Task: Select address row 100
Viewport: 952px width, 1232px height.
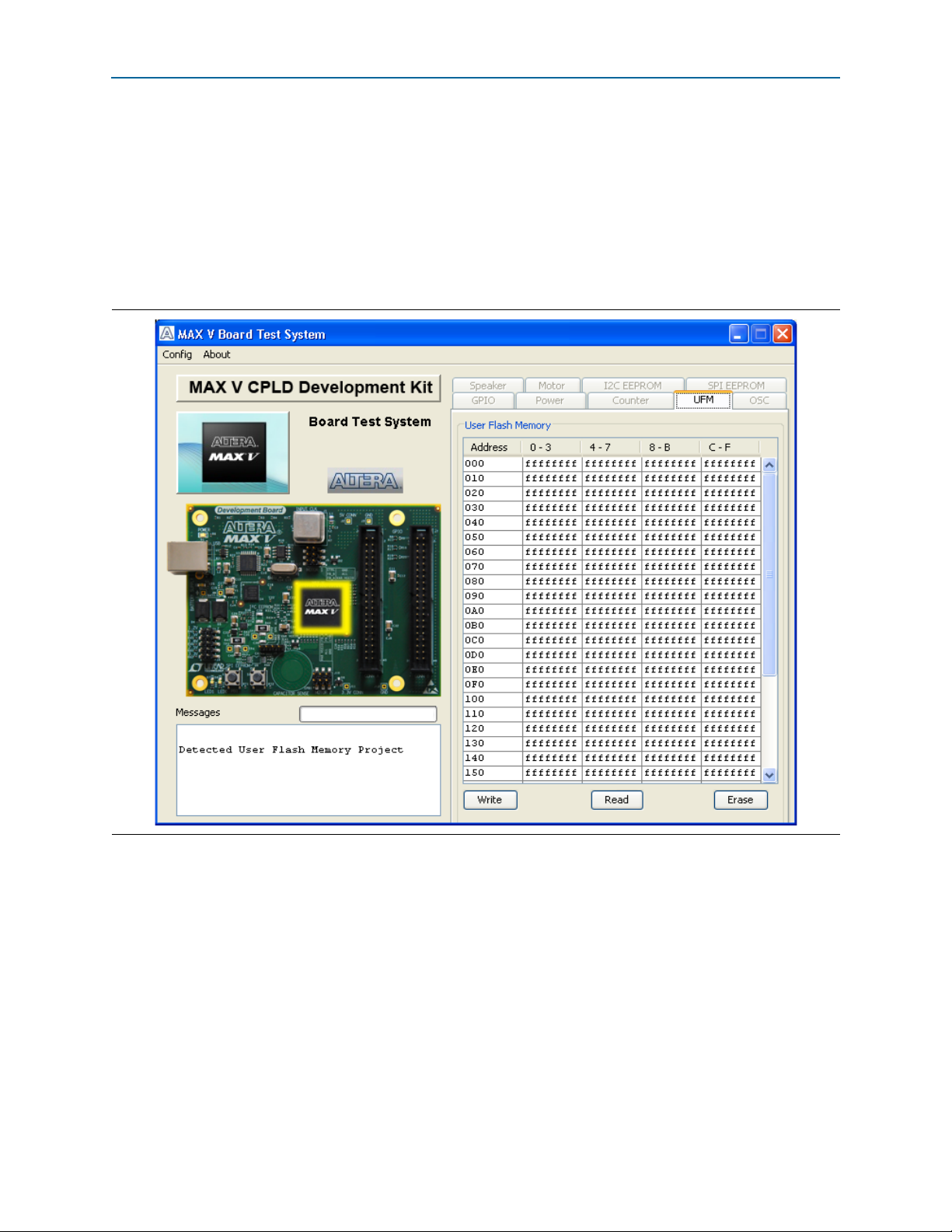Action: [x=612, y=700]
